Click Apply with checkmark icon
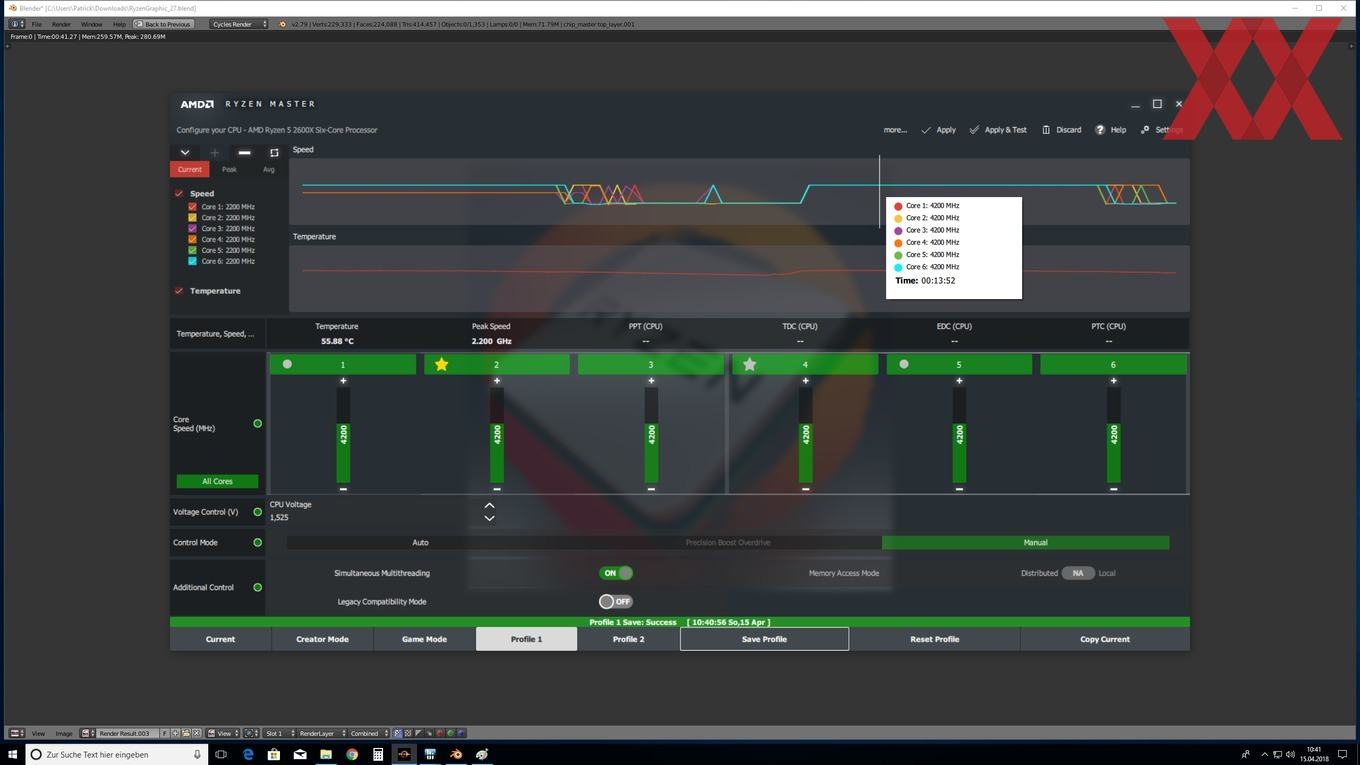Screen dimensions: 1360x765 938,130
